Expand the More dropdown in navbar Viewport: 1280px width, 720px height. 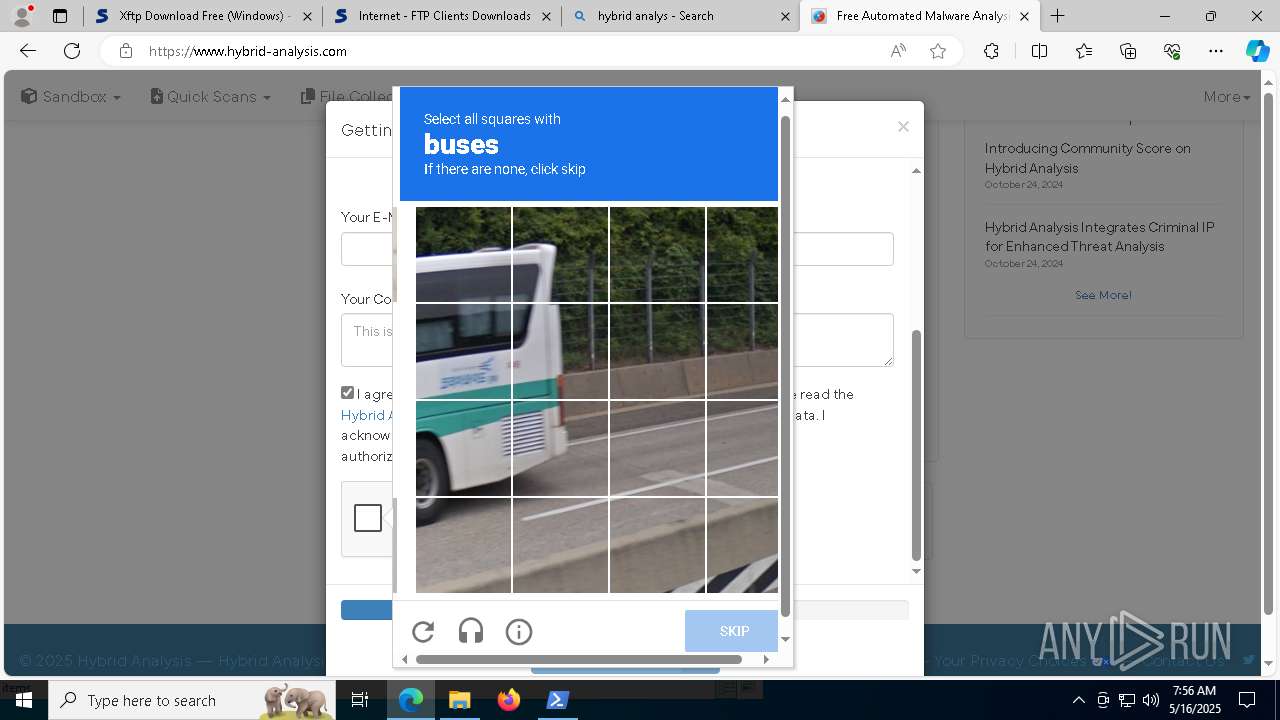pos(1227,97)
